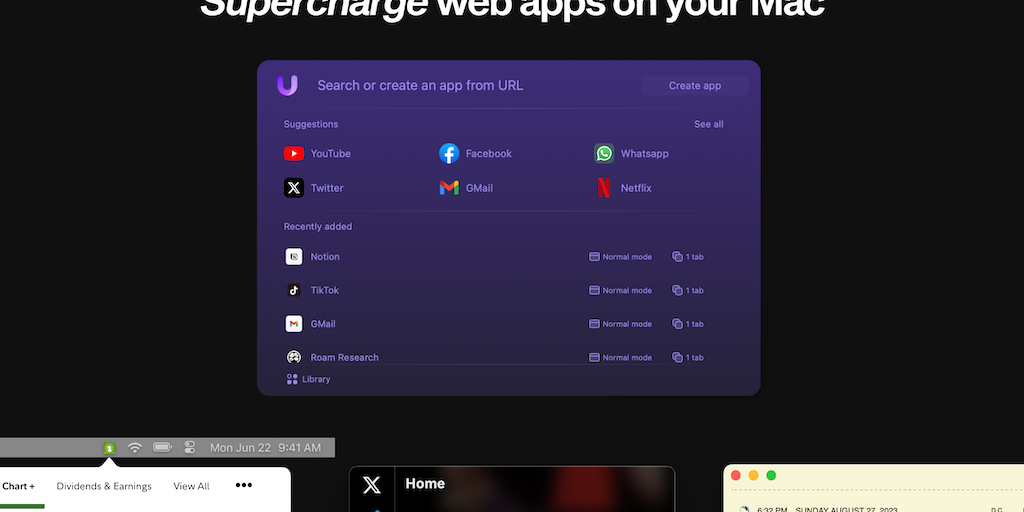Select the YouTube suggestion icon

(x=294, y=153)
